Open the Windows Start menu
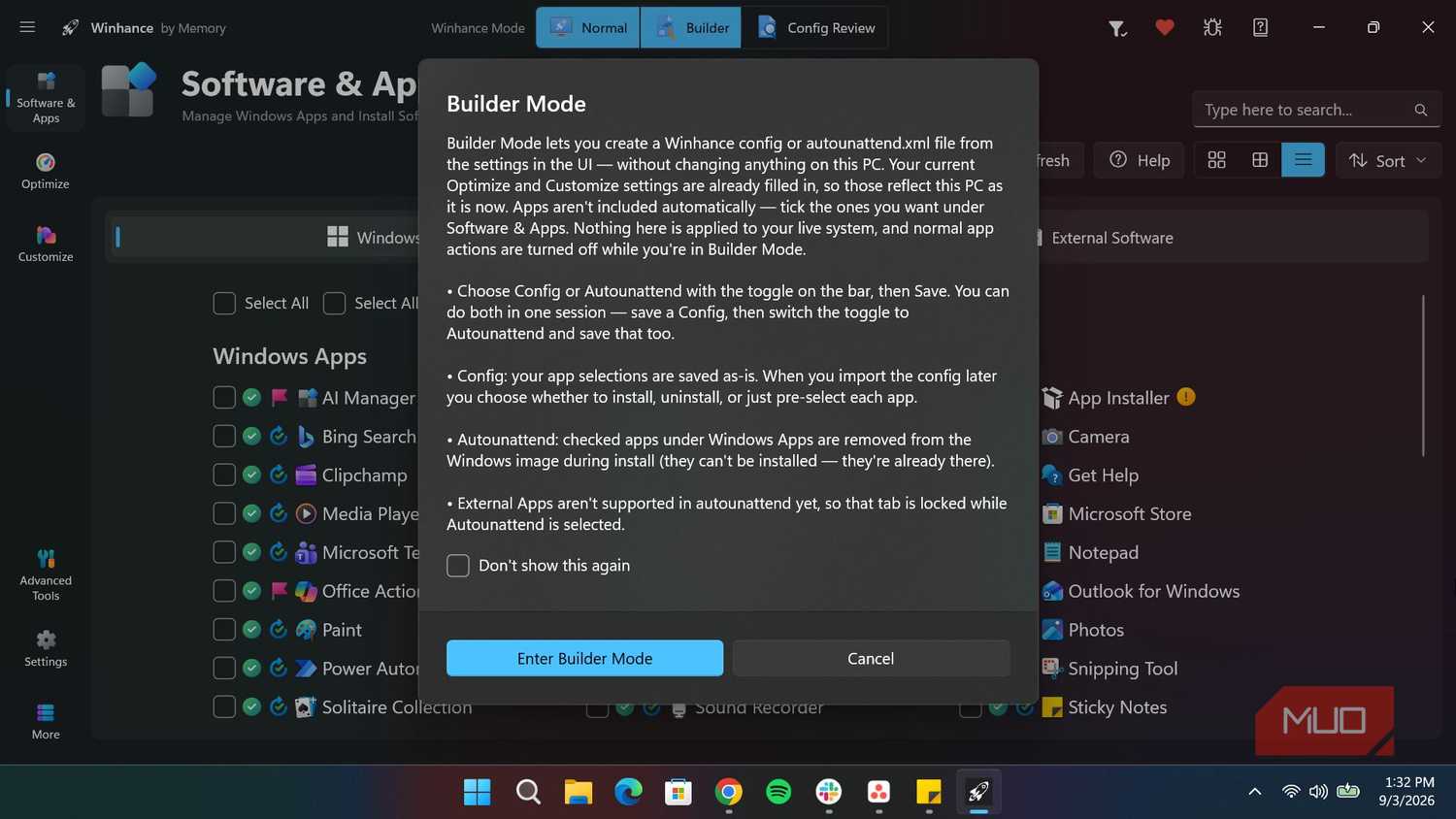Viewport: 1456px width, 819px height. [477, 793]
